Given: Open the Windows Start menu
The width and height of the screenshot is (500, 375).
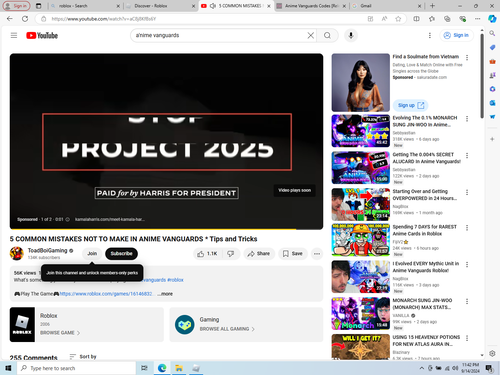Looking at the screenshot, I should point(8,368).
